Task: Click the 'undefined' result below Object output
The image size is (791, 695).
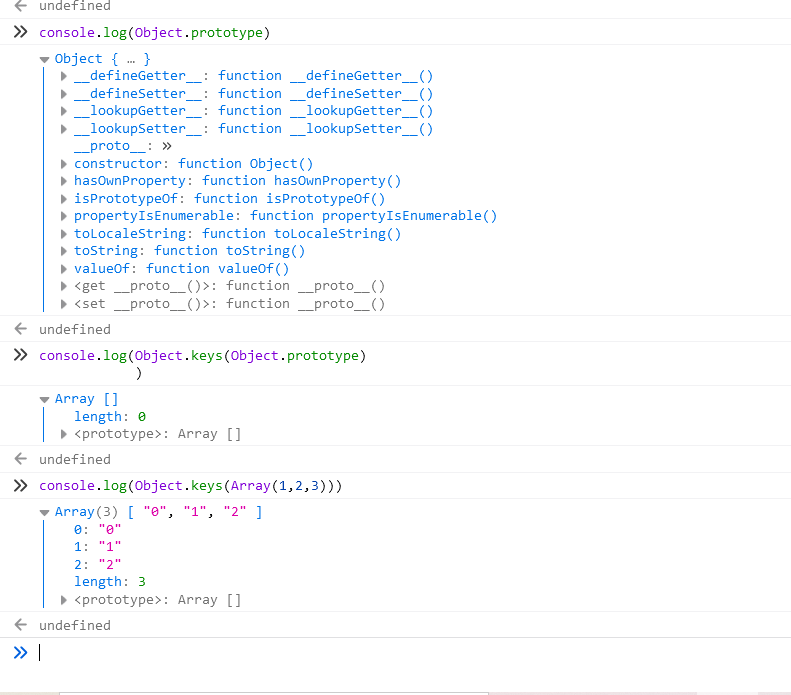Action: coord(75,329)
